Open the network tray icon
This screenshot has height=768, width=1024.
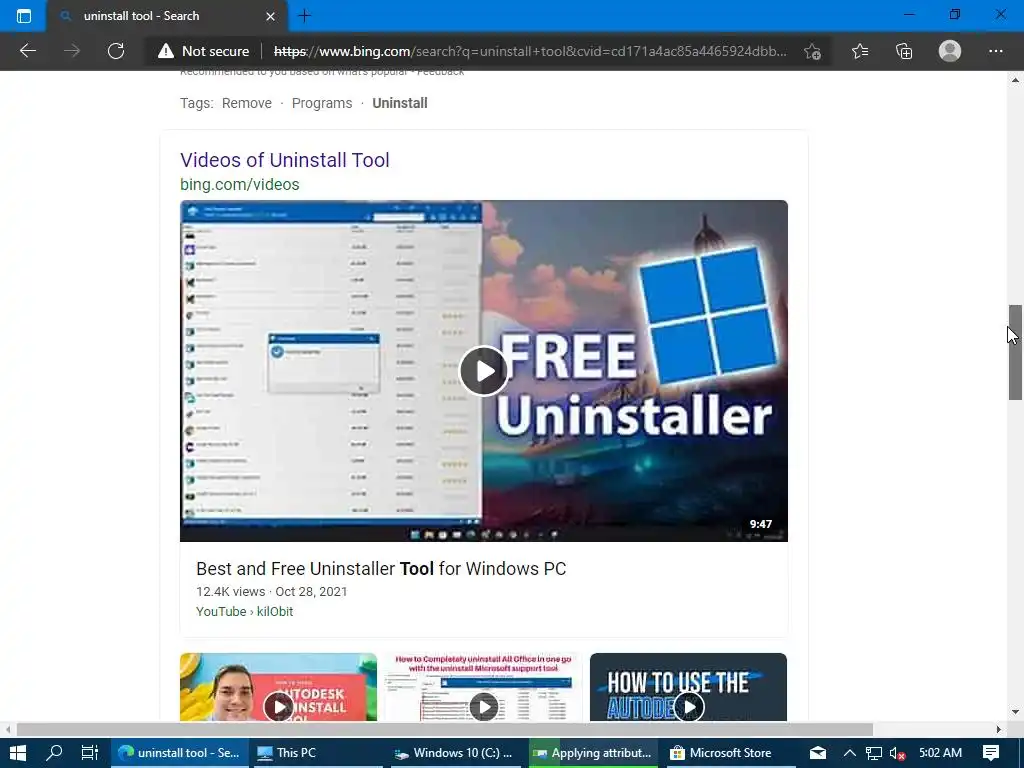(x=874, y=753)
